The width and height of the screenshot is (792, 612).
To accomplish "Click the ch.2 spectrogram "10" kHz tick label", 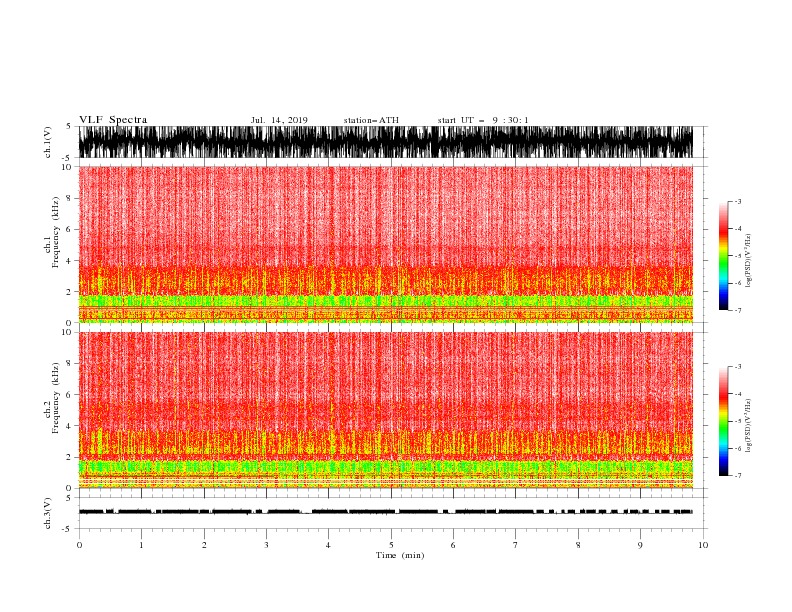I will [x=66, y=332].
